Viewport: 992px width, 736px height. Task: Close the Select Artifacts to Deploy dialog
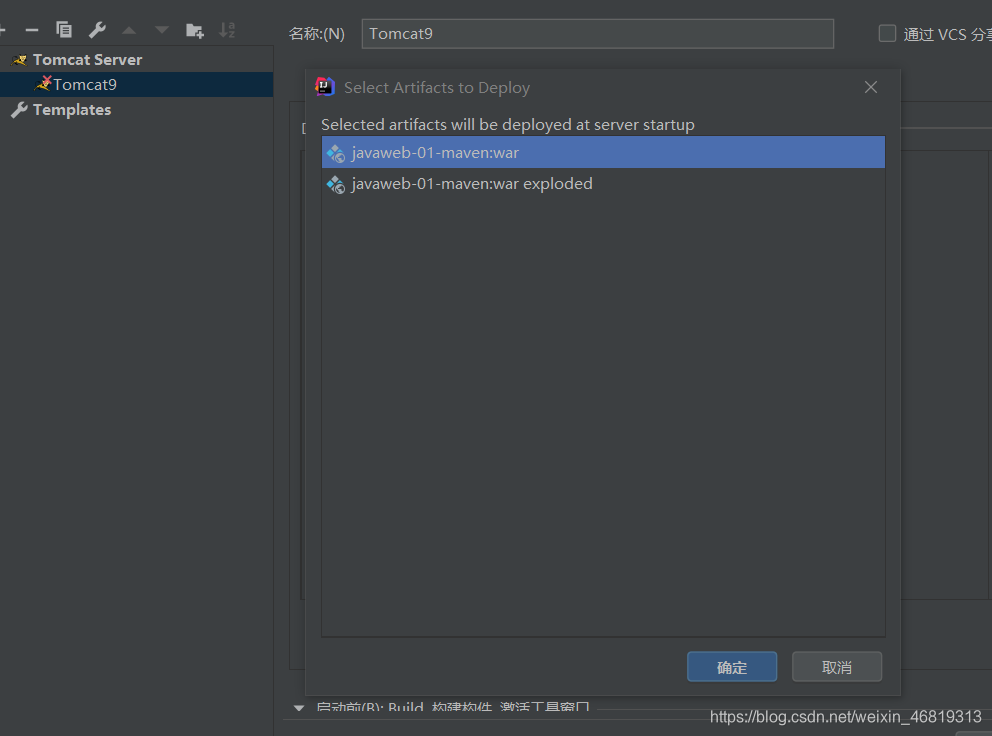[871, 87]
